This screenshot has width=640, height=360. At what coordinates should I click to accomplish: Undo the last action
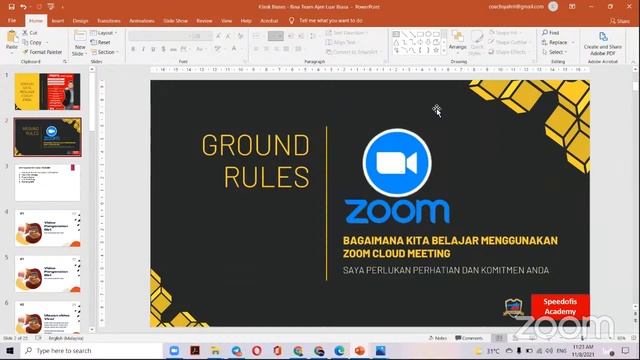click(x=23, y=7)
